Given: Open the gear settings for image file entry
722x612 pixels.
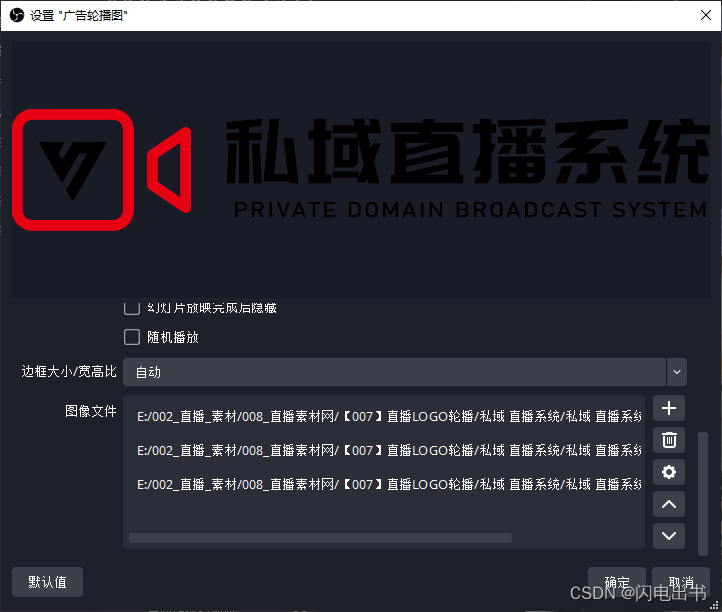Looking at the screenshot, I should point(669,472).
